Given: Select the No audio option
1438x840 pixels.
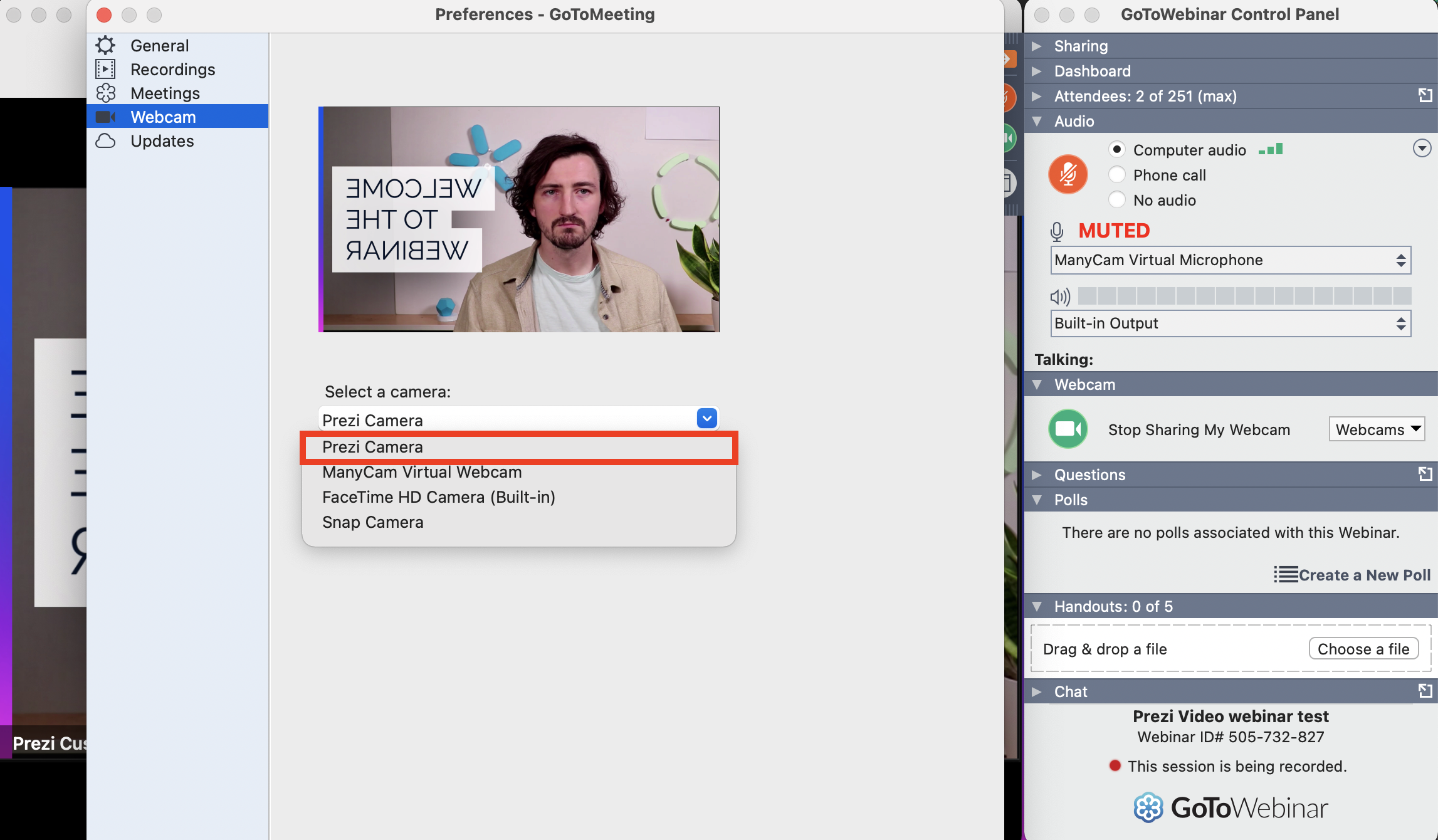Looking at the screenshot, I should tap(1116, 200).
